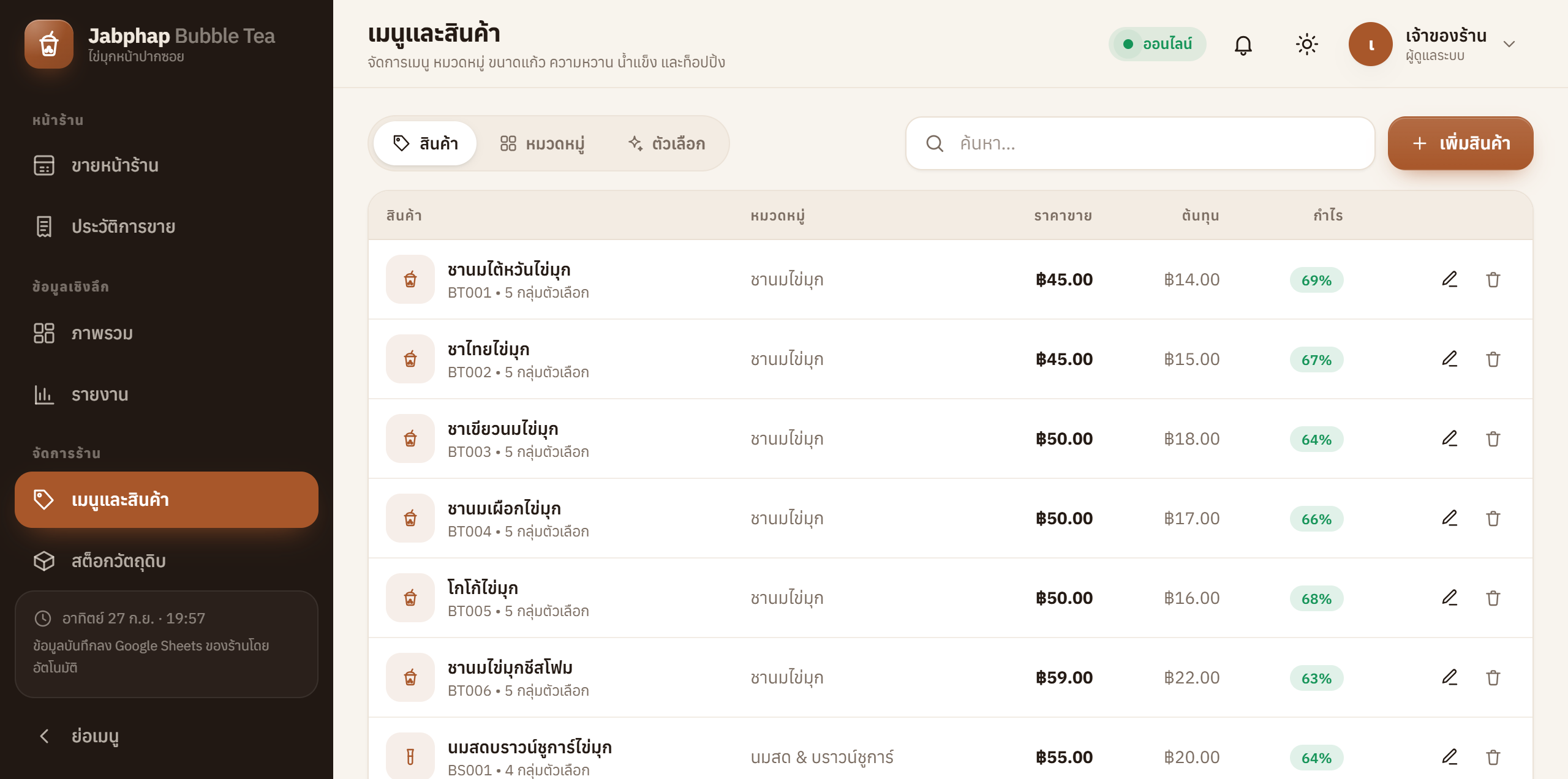1568x779 pixels.
Task: Edit ชานมไต้หวันไข่มุก product
Action: [1449, 279]
